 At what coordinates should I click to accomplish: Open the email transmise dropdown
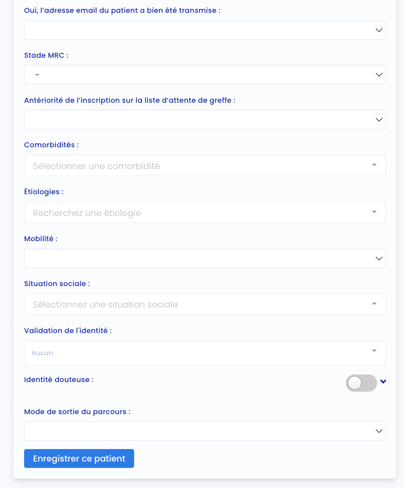click(205, 30)
